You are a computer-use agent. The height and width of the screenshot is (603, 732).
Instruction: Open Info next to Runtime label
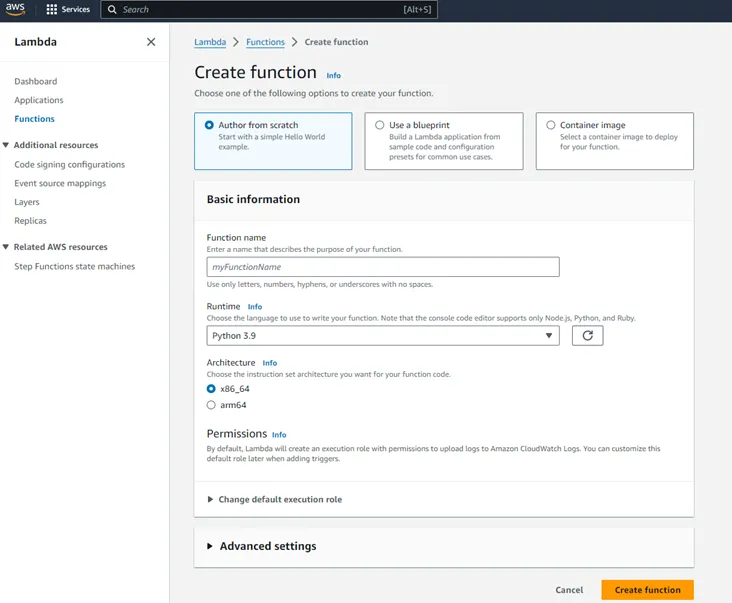pyautogui.click(x=254, y=307)
